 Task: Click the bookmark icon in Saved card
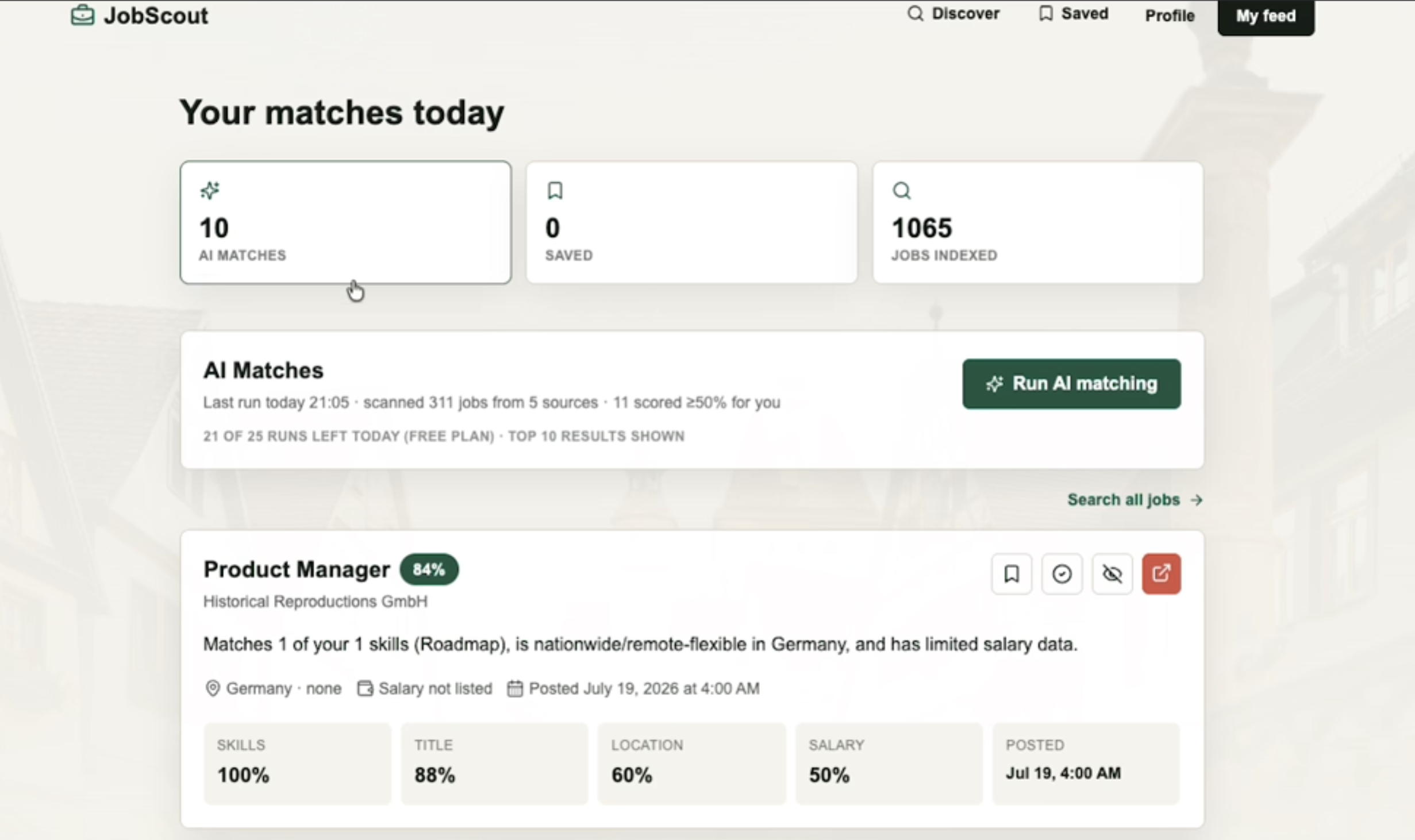tap(555, 190)
